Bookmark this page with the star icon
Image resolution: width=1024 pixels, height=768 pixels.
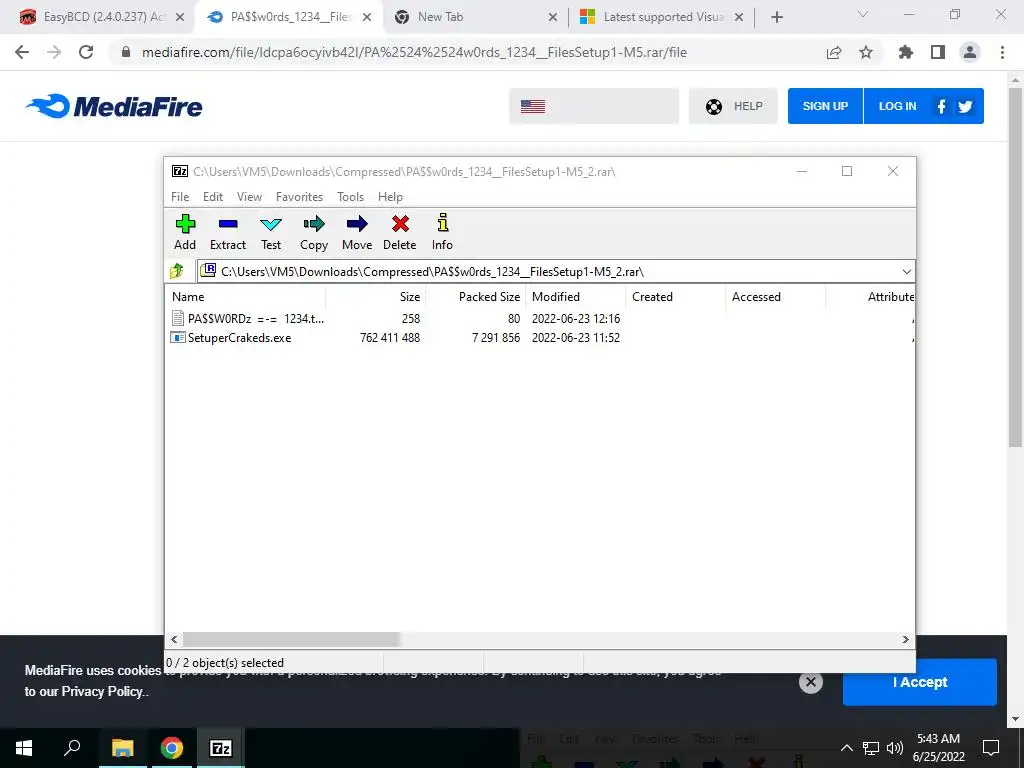pyautogui.click(x=866, y=52)
